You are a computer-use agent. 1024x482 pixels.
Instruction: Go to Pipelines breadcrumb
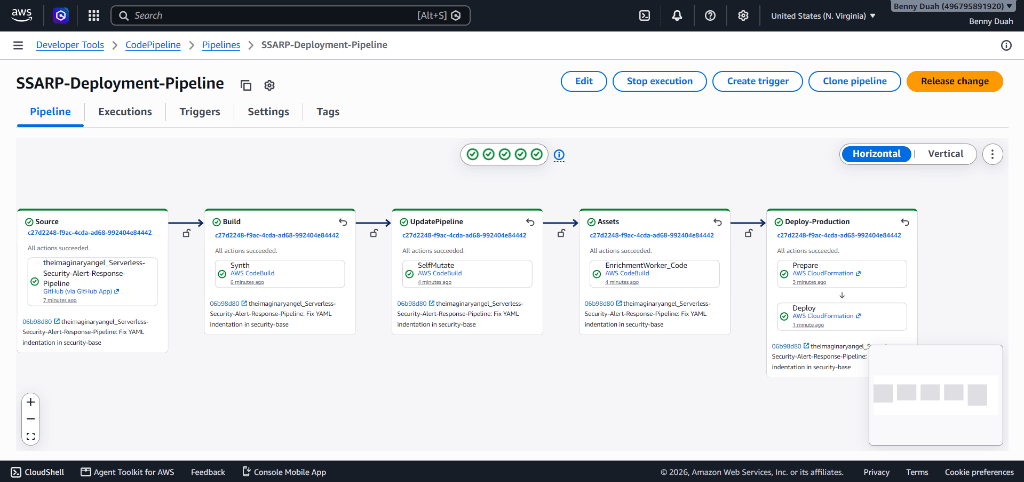221,45
